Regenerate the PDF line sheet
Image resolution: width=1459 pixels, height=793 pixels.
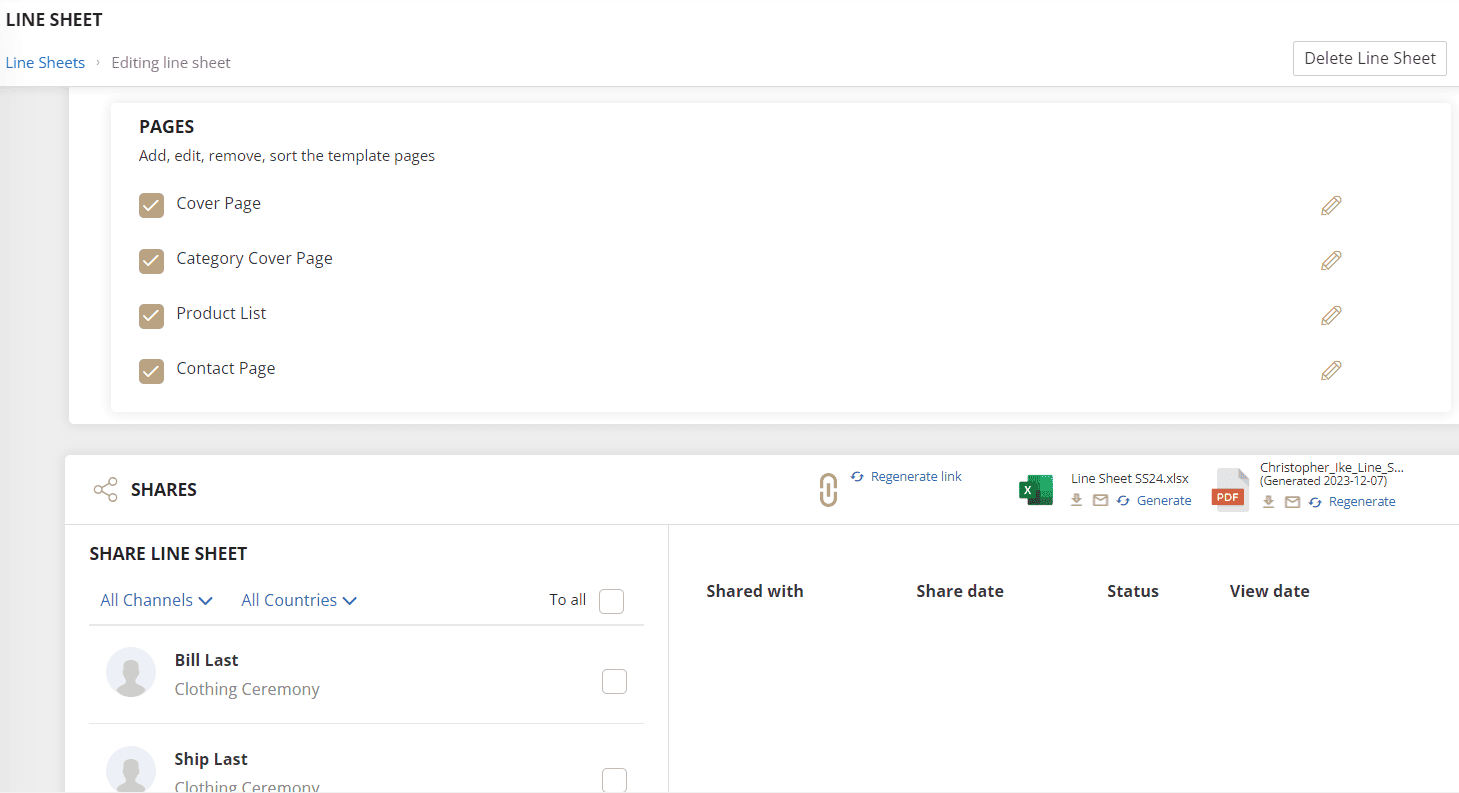[1352, 501]
